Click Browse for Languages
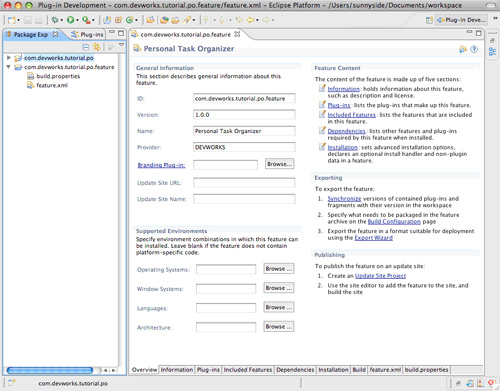Image resolution: width=500 pixels, height=391 pixels. 279,307
